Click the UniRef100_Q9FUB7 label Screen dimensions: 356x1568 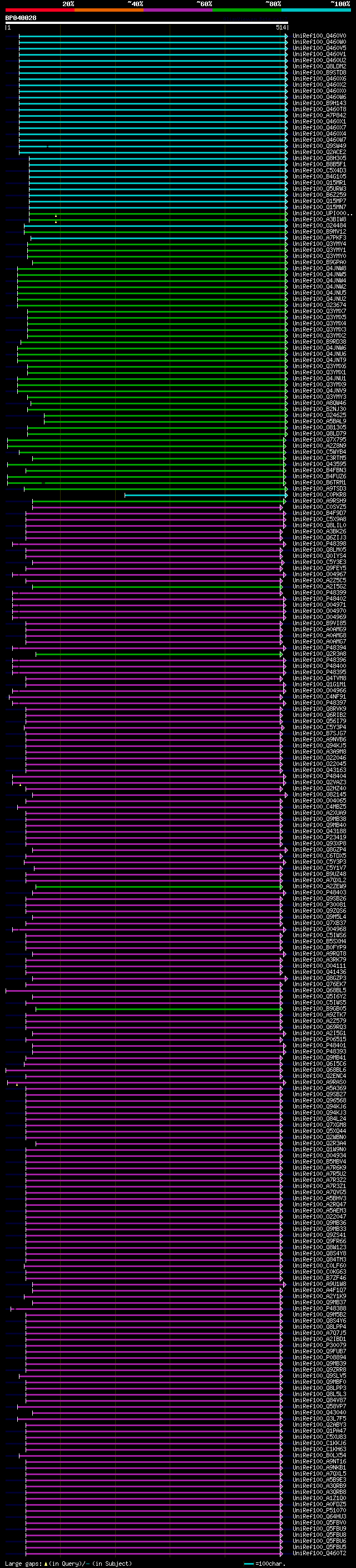coord(319,1351)
